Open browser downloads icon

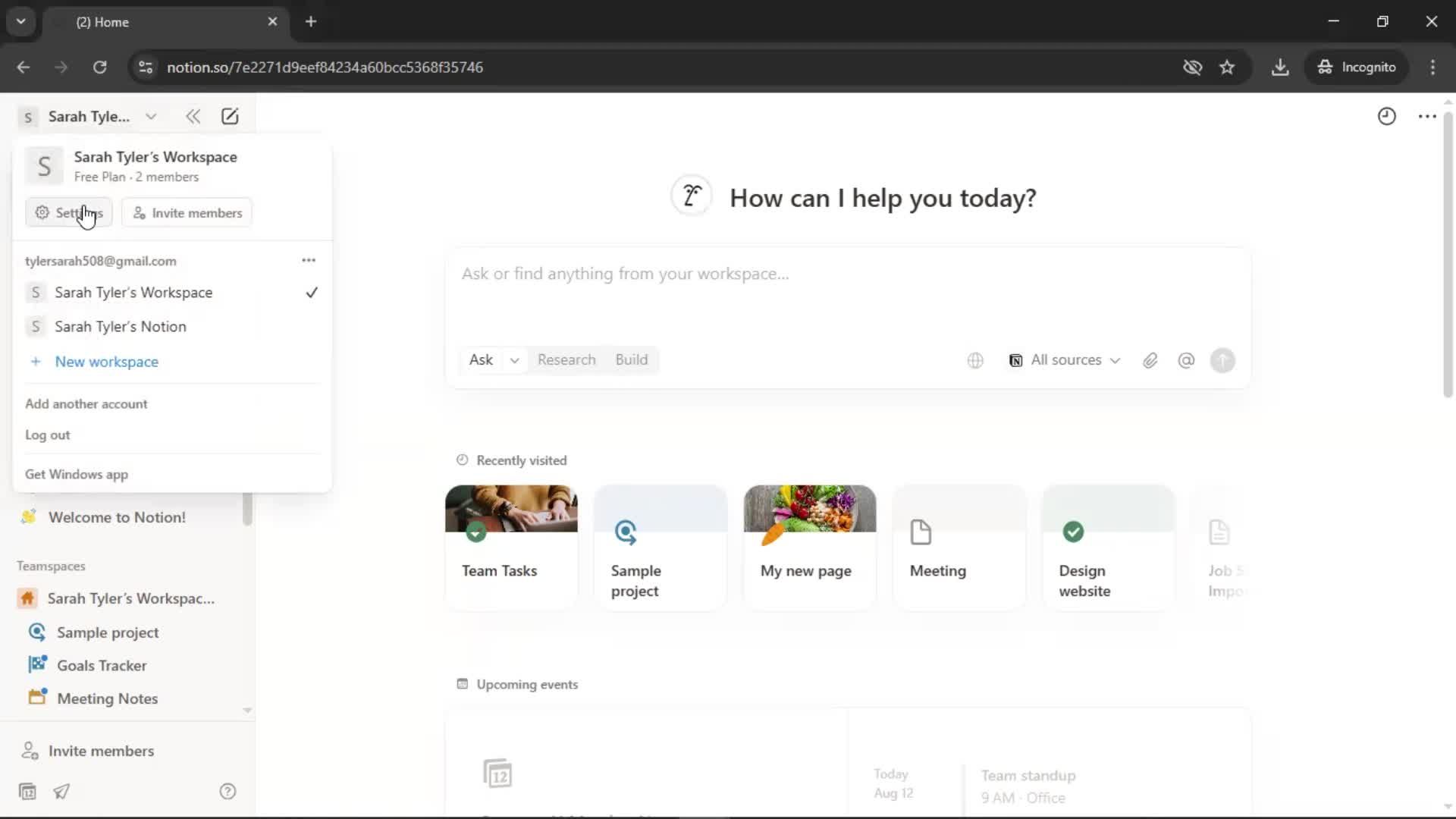pos(1280,67)
